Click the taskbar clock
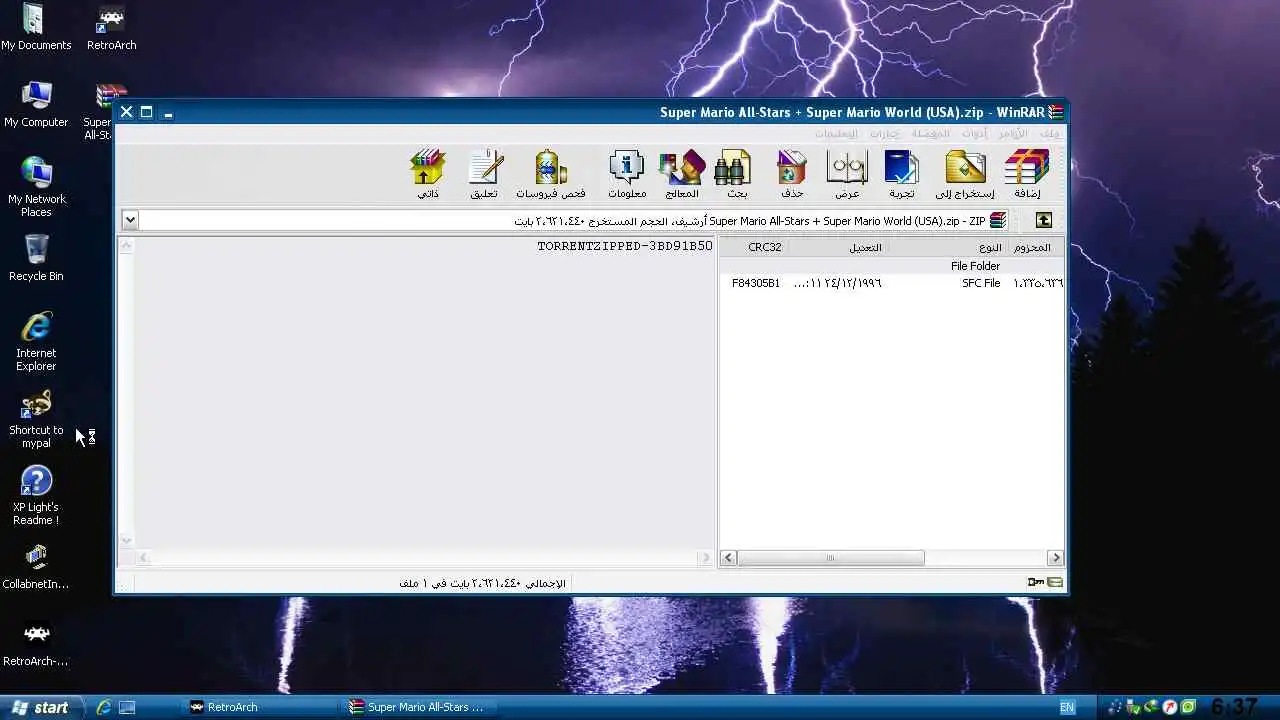The image size is (1280, 720). click(1233, 707)
